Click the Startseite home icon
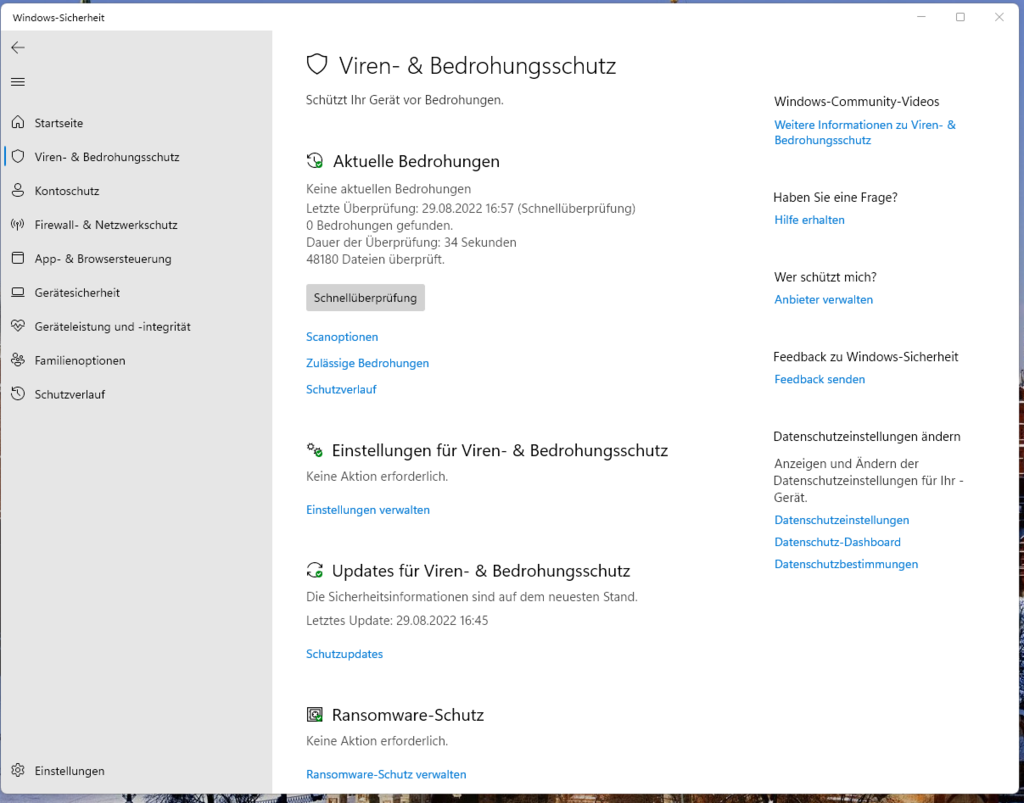Screen dimensions: 1024x803 18,122
